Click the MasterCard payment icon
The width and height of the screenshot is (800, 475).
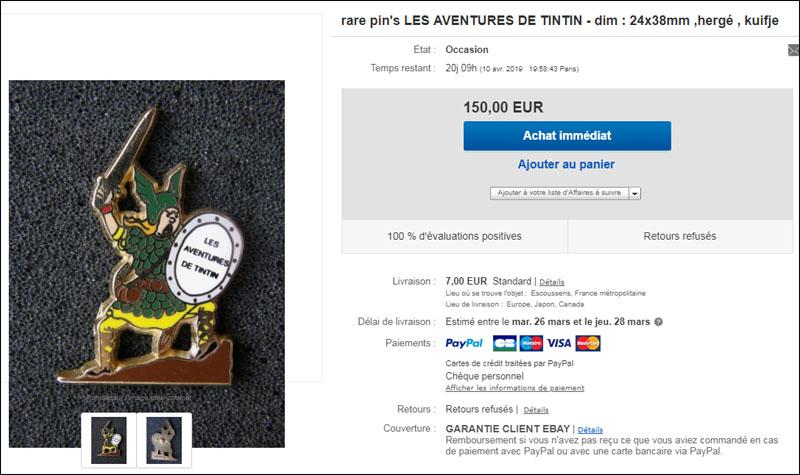[x=588, y=343]
